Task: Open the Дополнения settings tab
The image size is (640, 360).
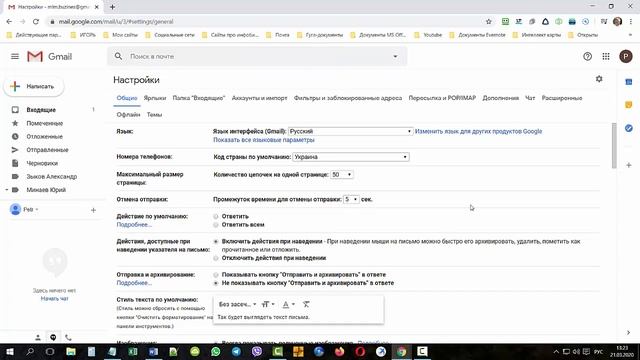Action: pos(500,98)
